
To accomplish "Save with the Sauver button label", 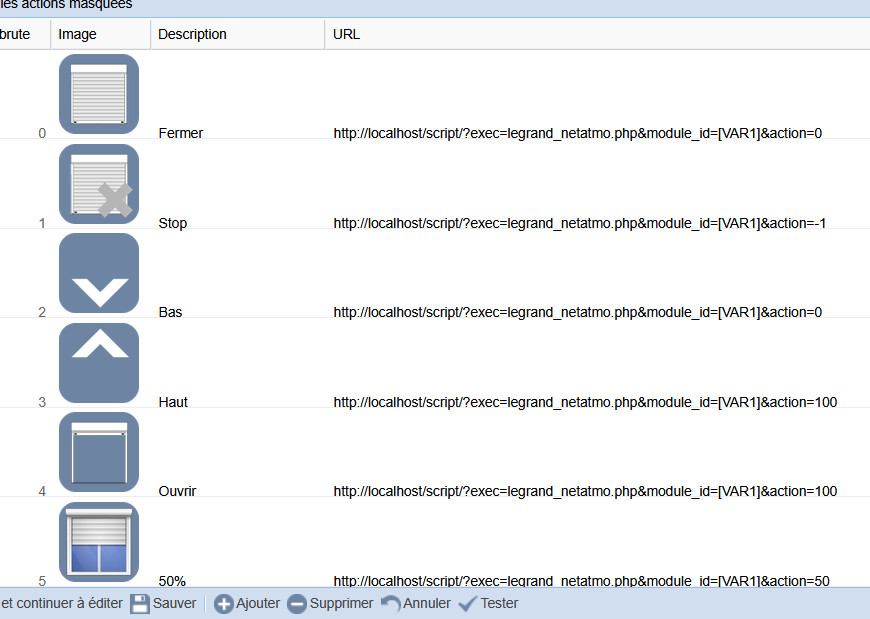I will coord(174,603).
